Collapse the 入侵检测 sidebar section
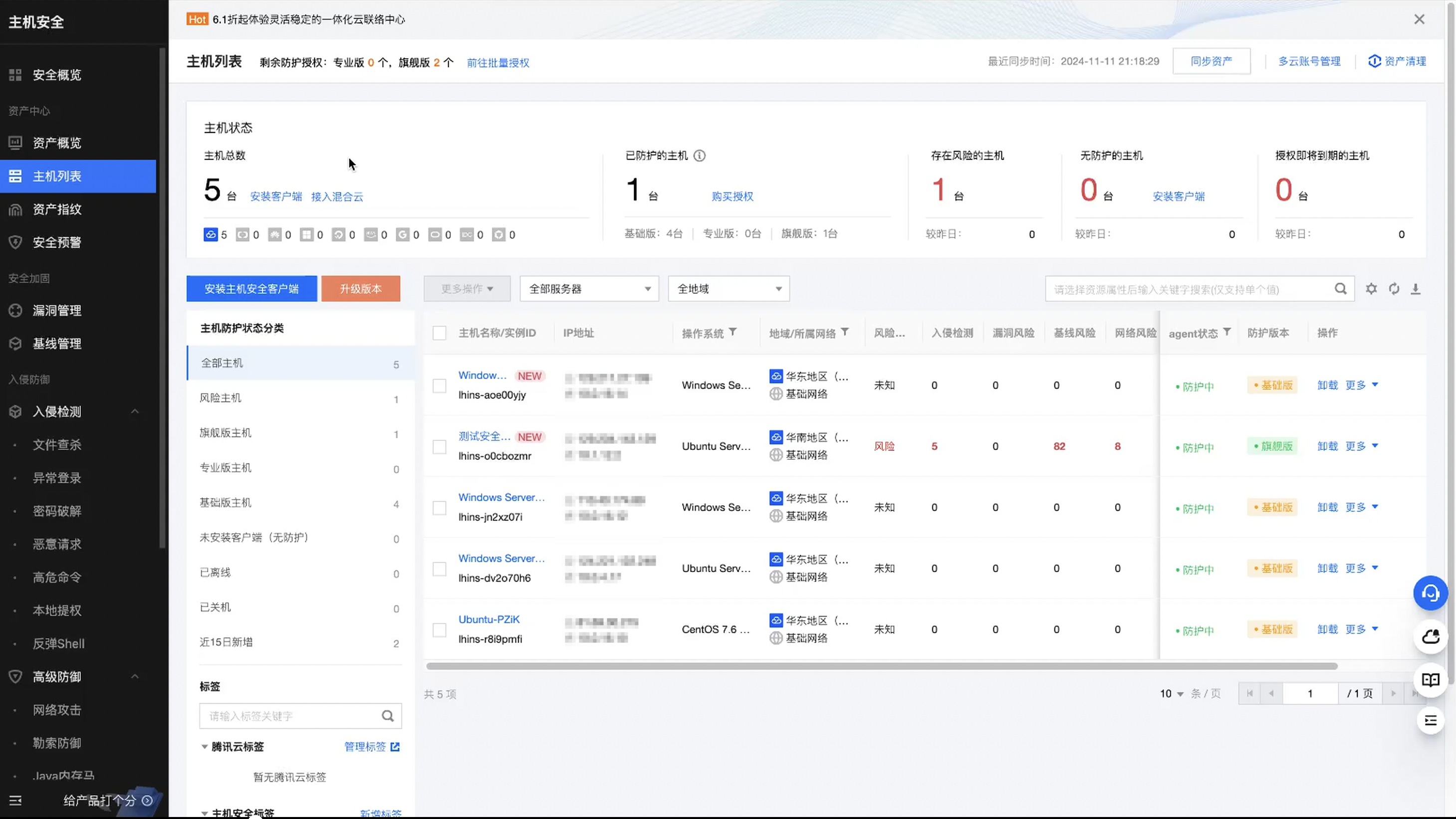Screen dimensions: 1456x819 (x=135, y=411)
